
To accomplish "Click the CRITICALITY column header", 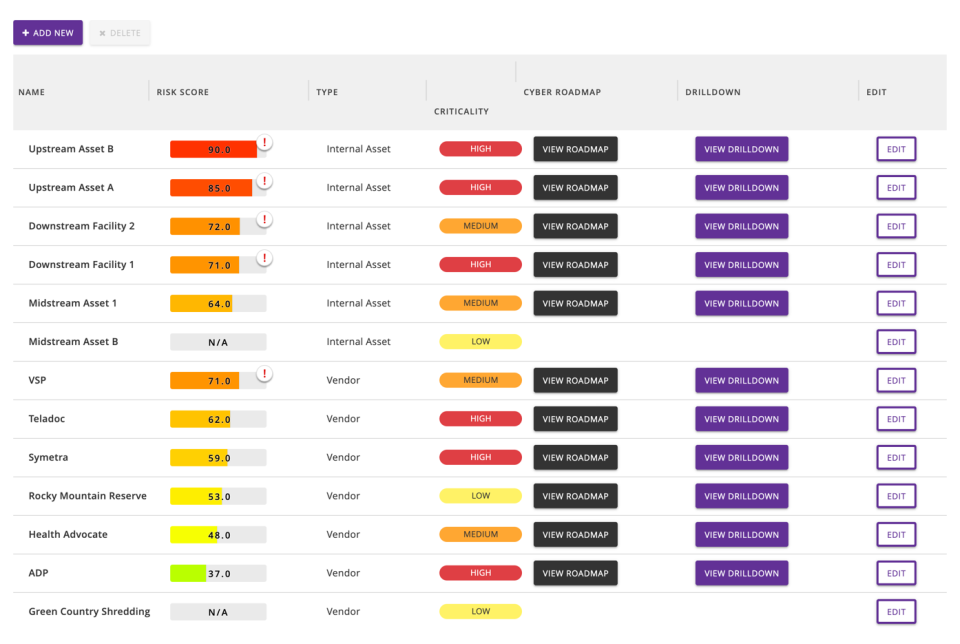I will 461,111.
